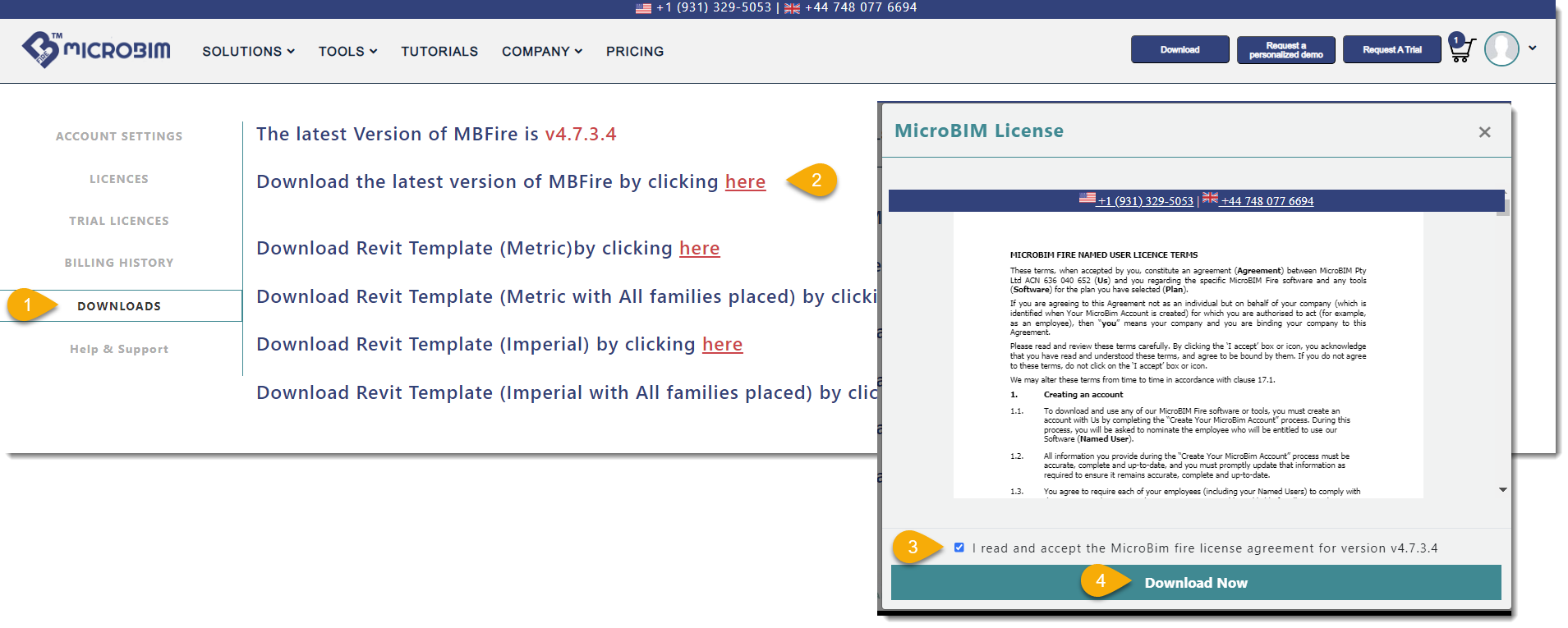Click the UK flag icon in license frame
Screen dimensions: 1568x628
coord(1210,198)
